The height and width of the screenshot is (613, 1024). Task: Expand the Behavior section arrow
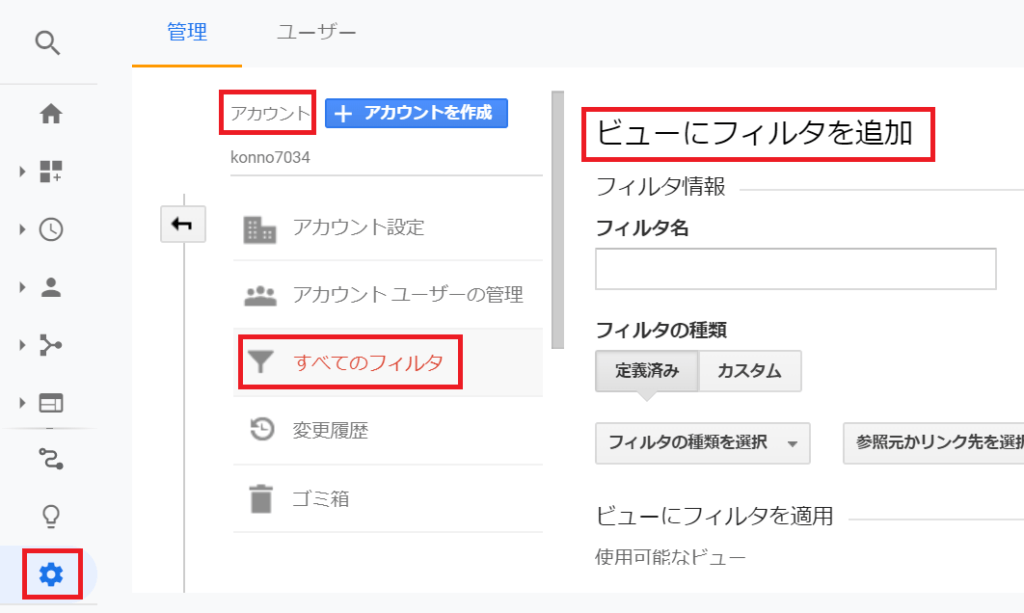[22, 403]
